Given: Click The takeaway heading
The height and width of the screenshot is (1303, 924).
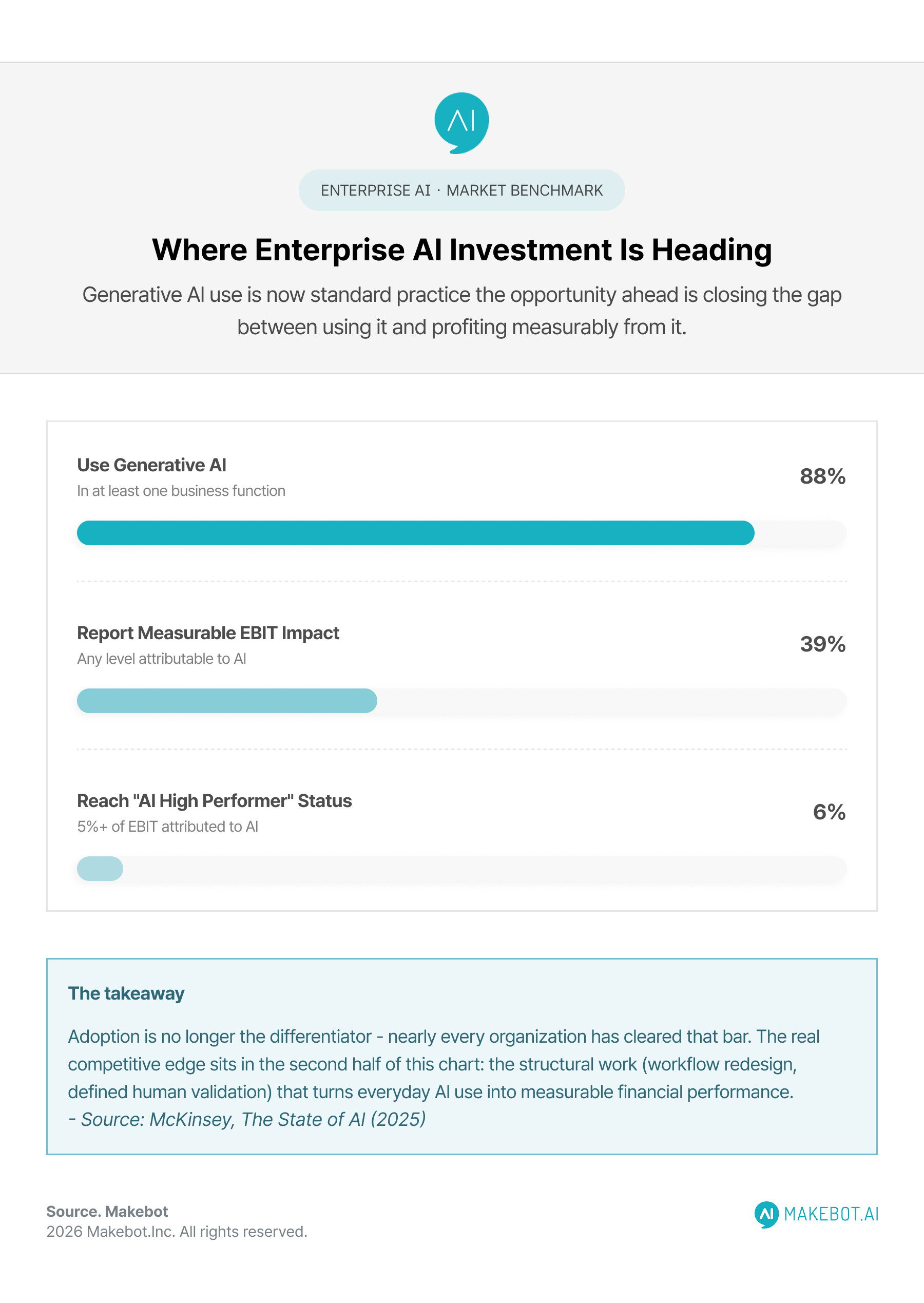Looking at the screenshot, I should point(126,993).
